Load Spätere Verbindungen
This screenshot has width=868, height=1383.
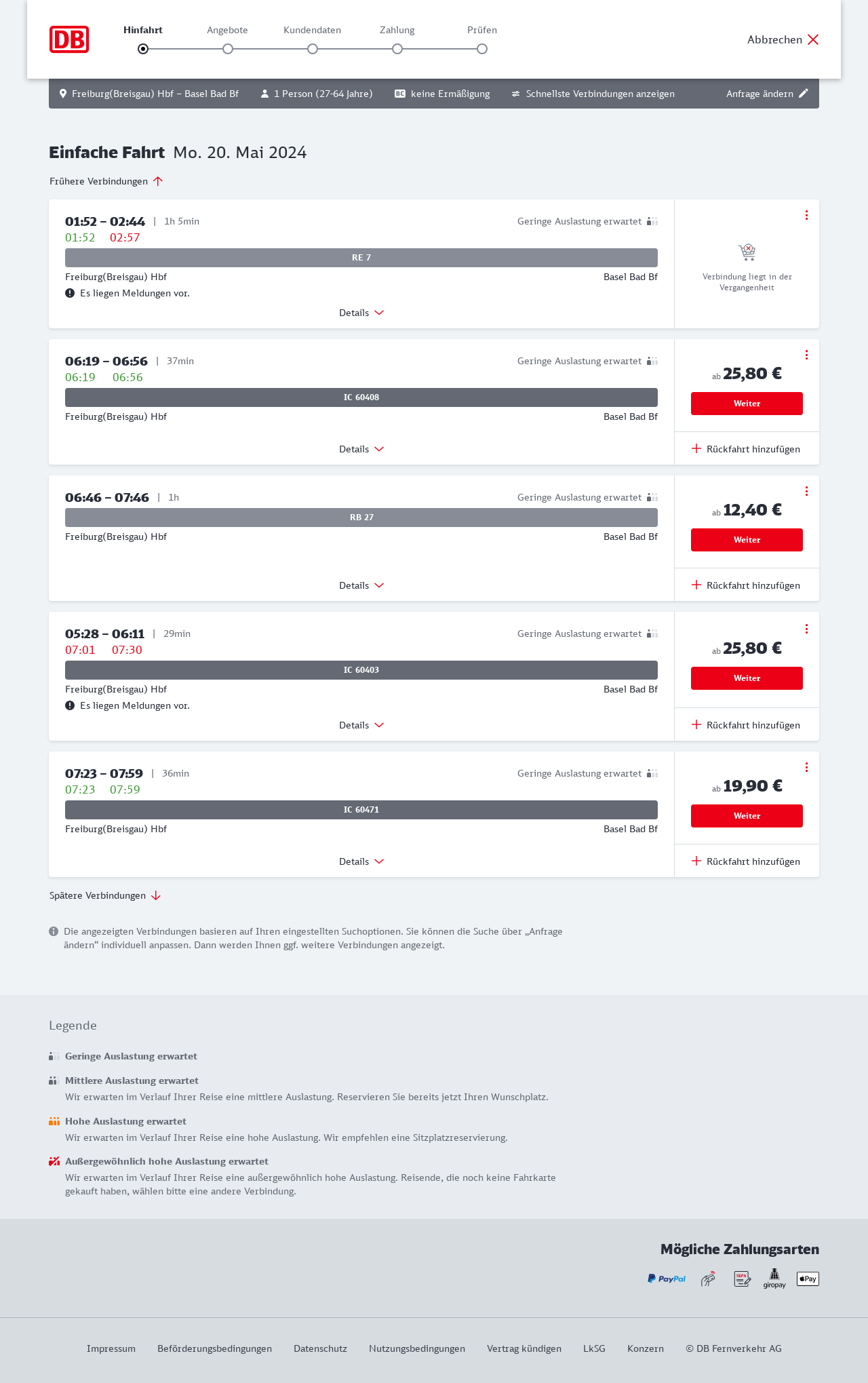105,895
